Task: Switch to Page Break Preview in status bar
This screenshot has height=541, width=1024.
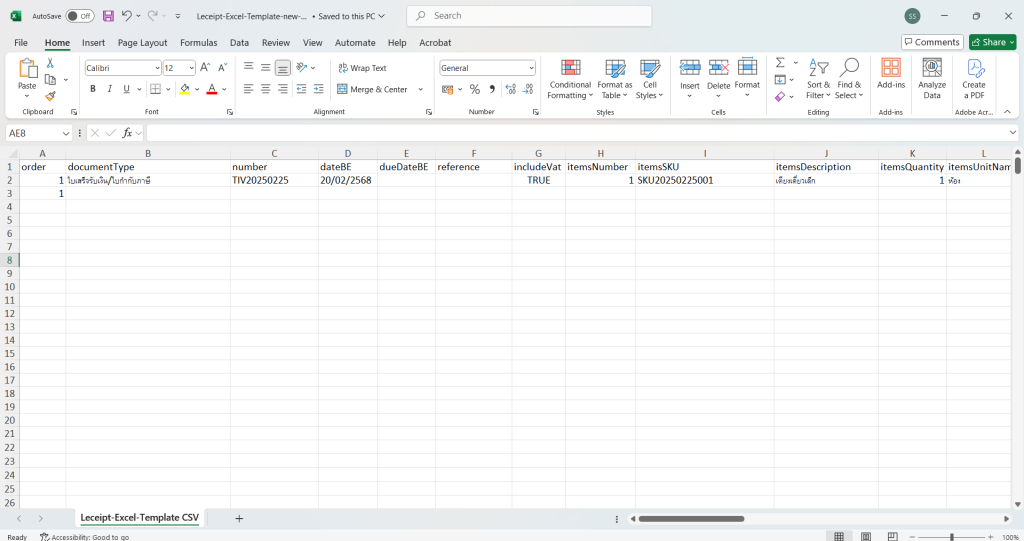Action: (x=892, y=536)
